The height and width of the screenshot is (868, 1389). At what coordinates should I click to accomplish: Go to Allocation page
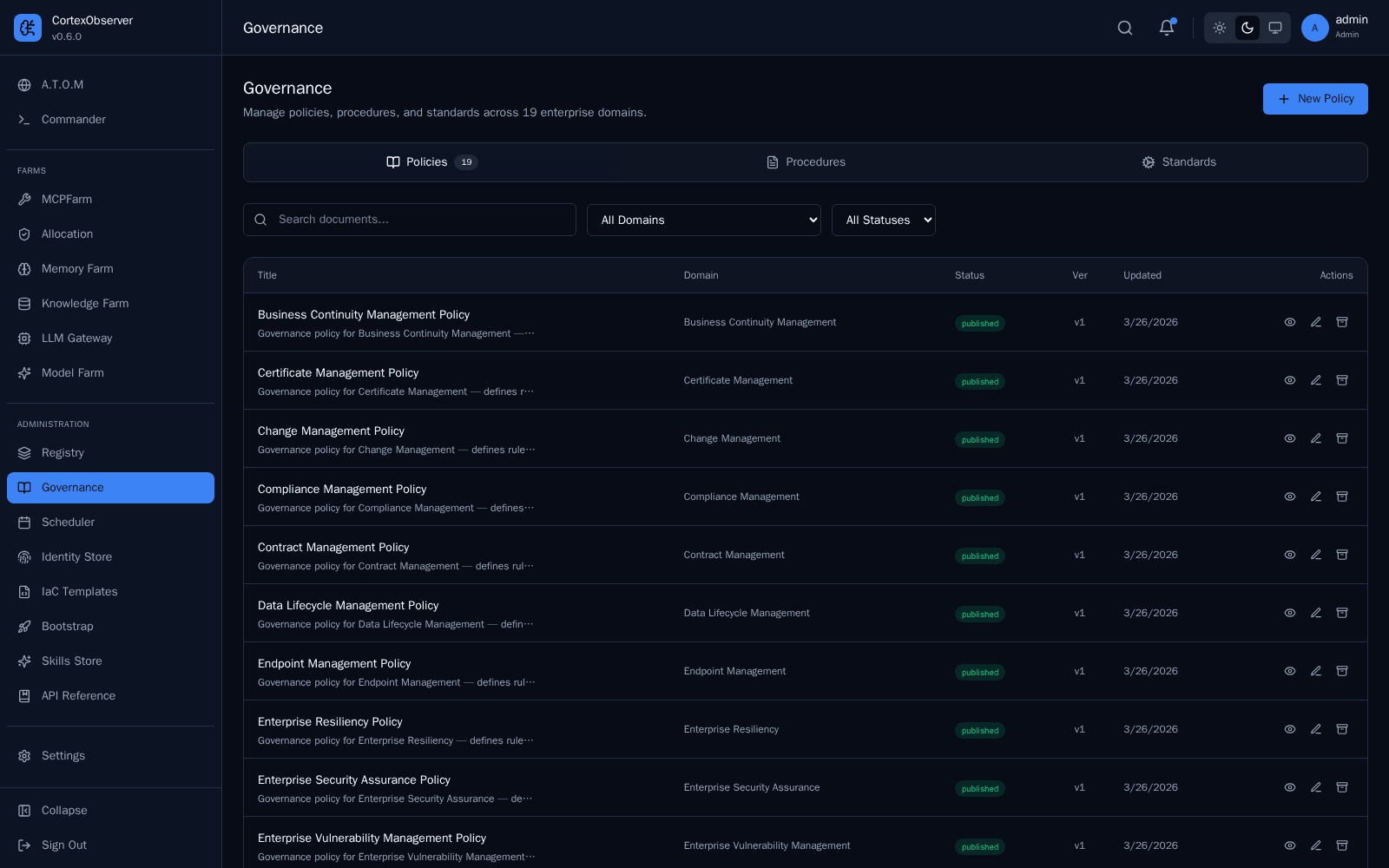(x=110, y=234)
